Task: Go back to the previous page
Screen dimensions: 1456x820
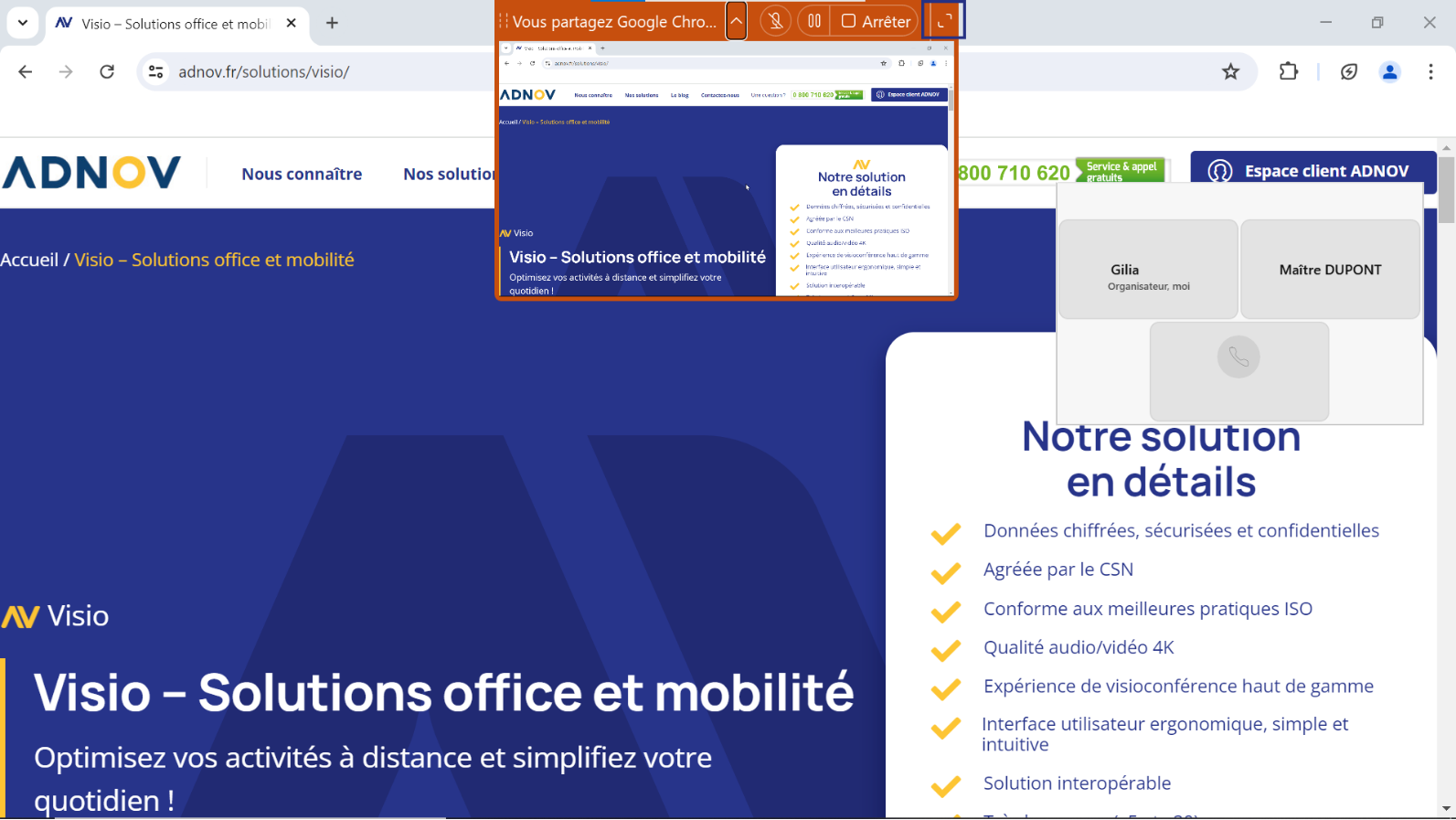Action: coord(26,71)
